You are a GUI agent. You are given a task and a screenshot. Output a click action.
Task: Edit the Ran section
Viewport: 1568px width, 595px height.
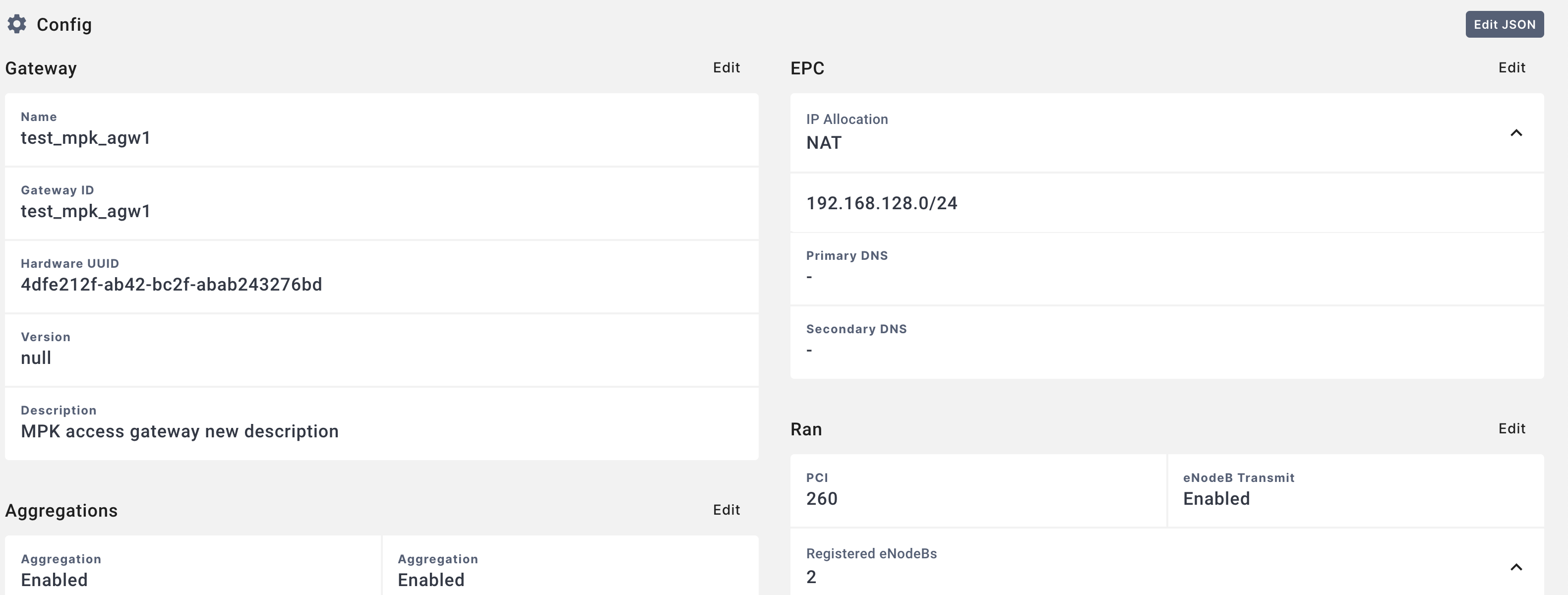click(x=1511, y=429)
